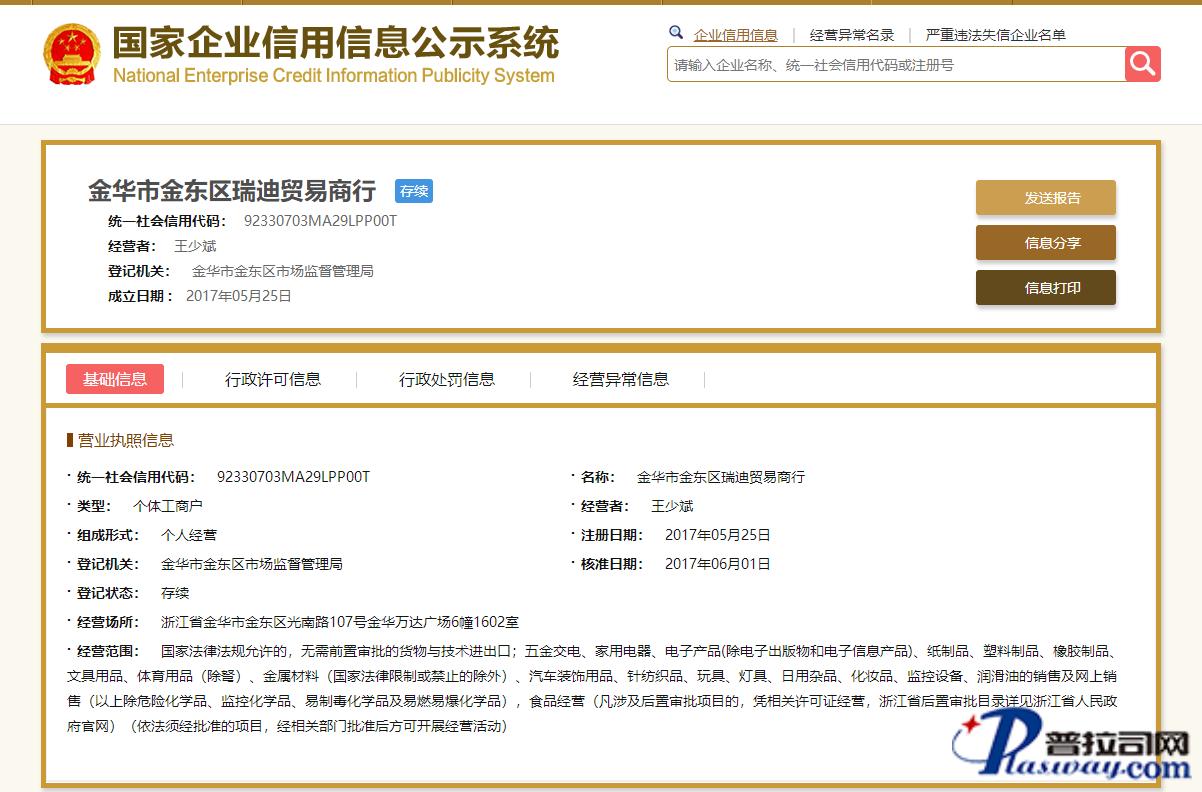Click the small magnifier icon beside 企业信用信息
Image resolution: width=1202 pixels, height=792 pixels.
[676, 33]
